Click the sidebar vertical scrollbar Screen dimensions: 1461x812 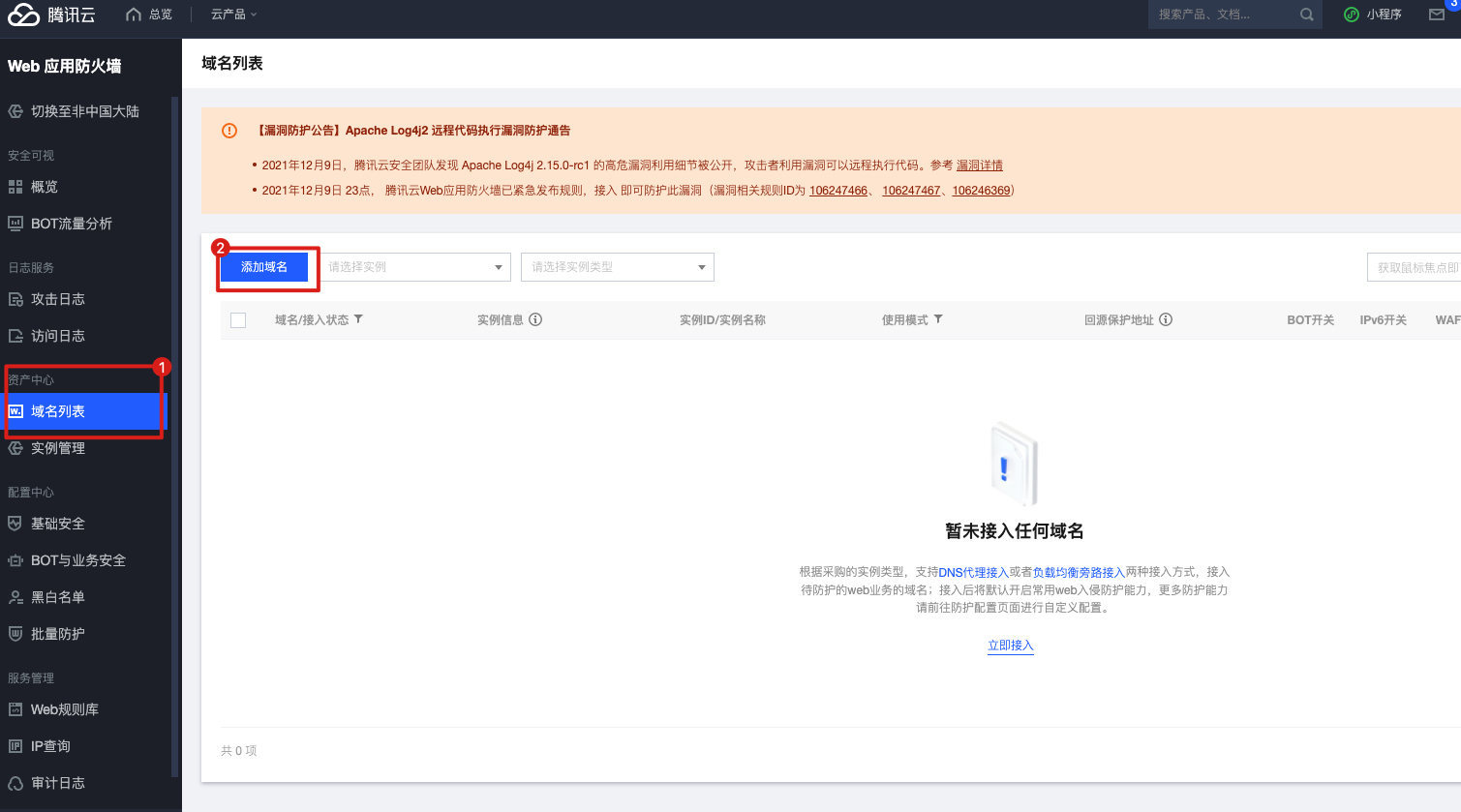[175, 436]
